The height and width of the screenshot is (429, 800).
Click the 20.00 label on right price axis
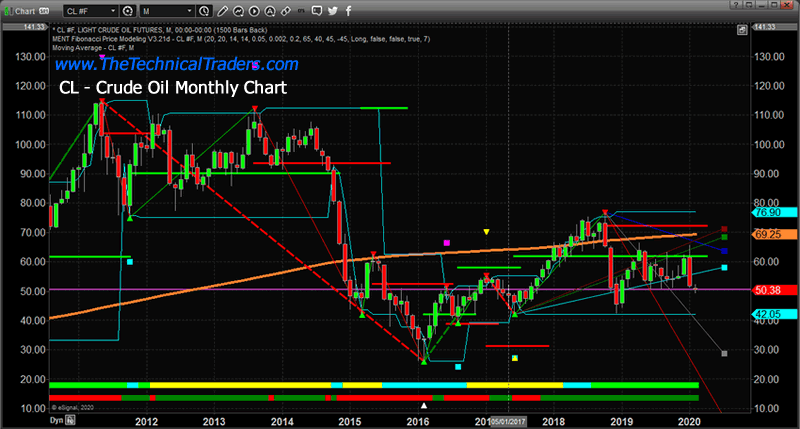[x=767, y=379]
